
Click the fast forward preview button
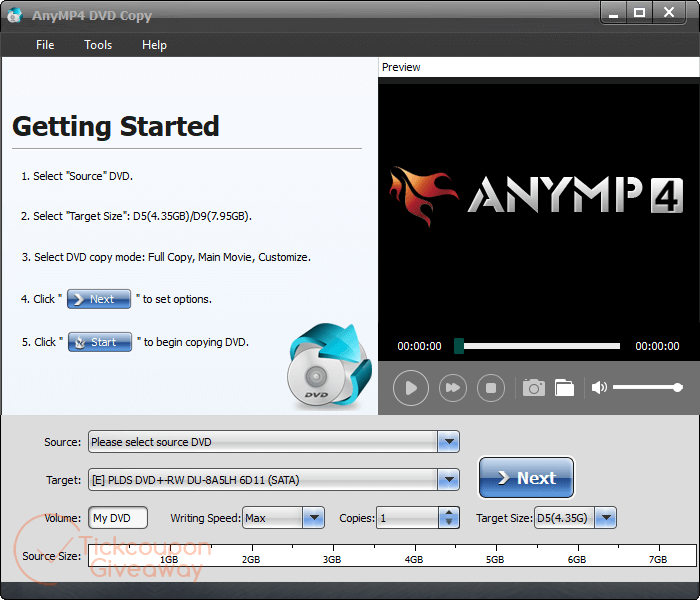453,388
